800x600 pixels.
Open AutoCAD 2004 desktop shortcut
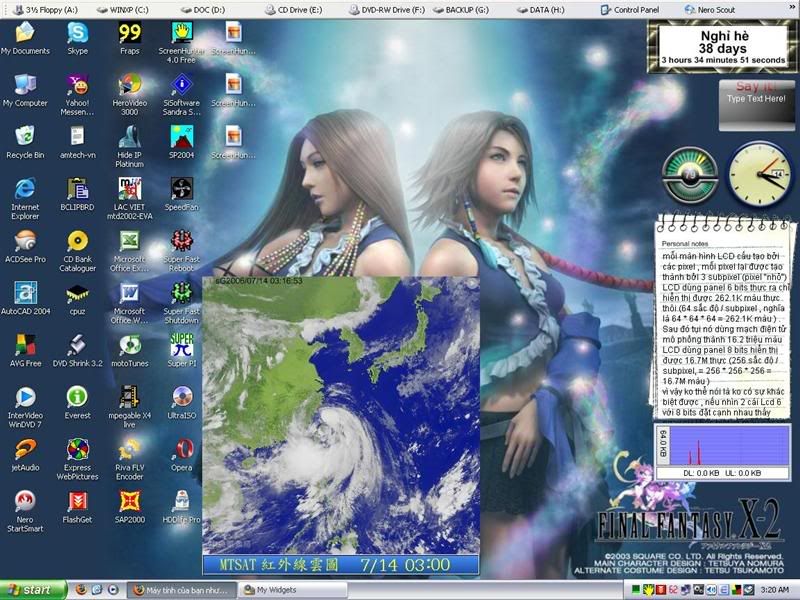25,298
